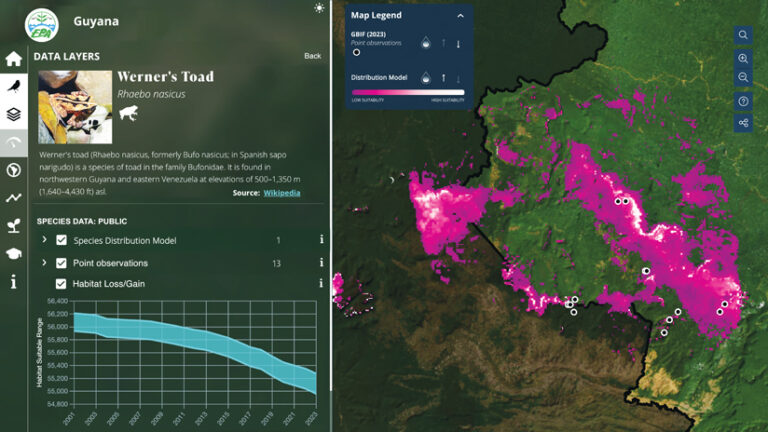Image resolution: width=768 pixels, height=432 pixels.
Task: Click the habitat suitable range chart
Action: [x=195, y=353]
